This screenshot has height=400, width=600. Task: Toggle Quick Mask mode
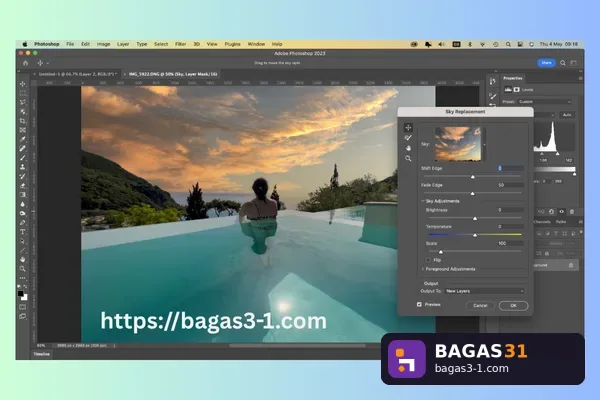pyautogui.click(x=23, y=307)
